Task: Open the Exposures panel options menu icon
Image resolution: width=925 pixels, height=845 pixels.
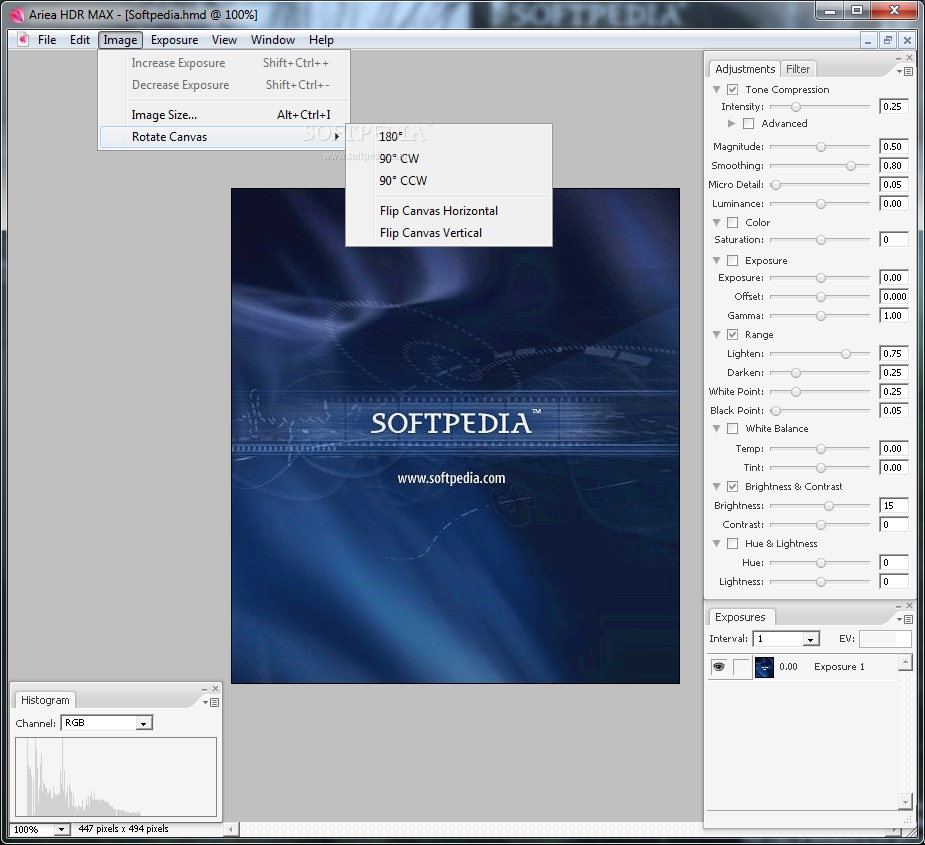Action: click(x=905, y=619)
